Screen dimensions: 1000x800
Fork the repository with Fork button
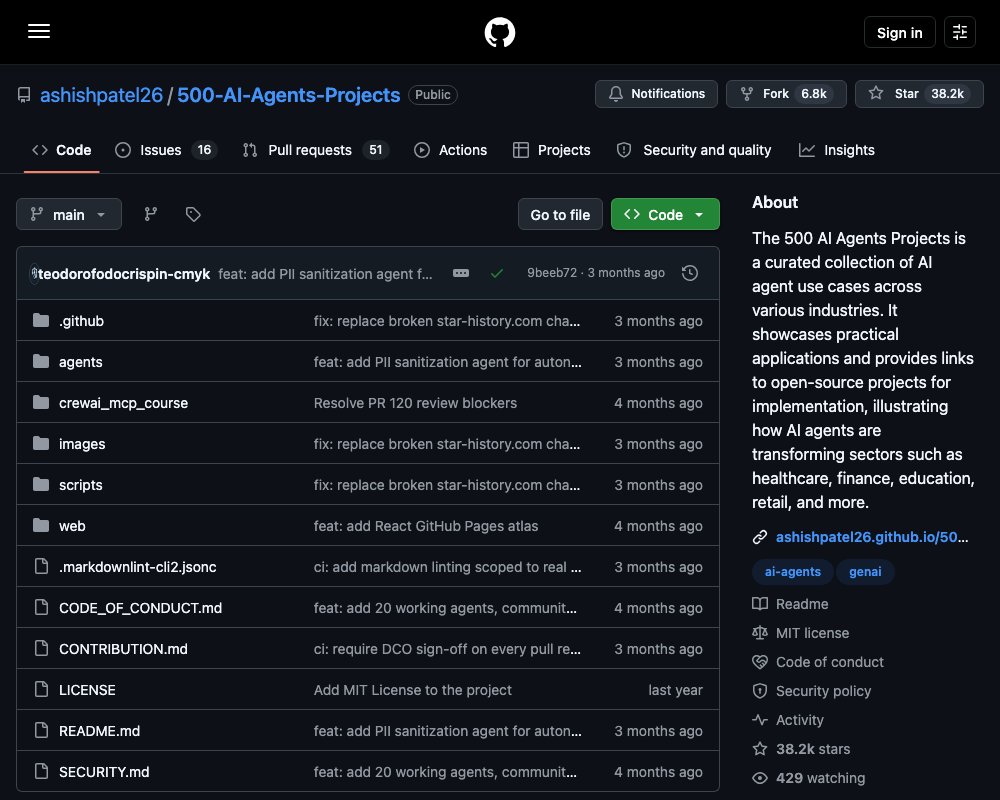786,94
